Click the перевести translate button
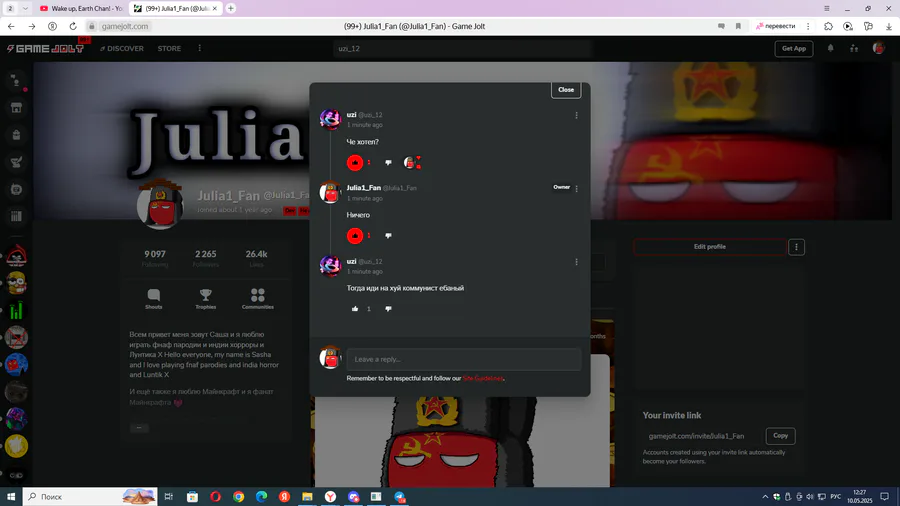 (775, 26)
